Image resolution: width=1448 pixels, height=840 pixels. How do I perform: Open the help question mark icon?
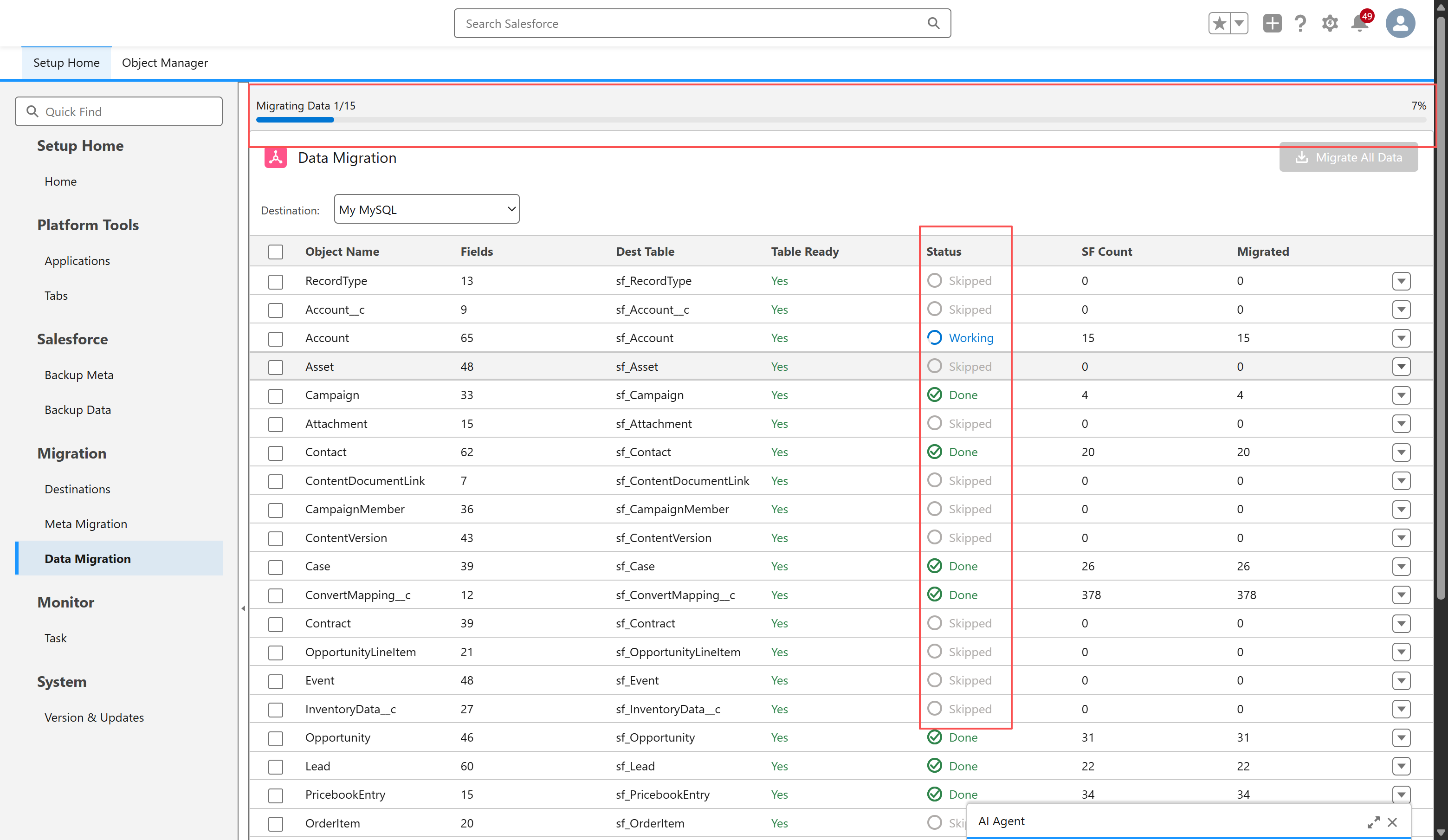pyautogui.click(x=1300, y=24)
